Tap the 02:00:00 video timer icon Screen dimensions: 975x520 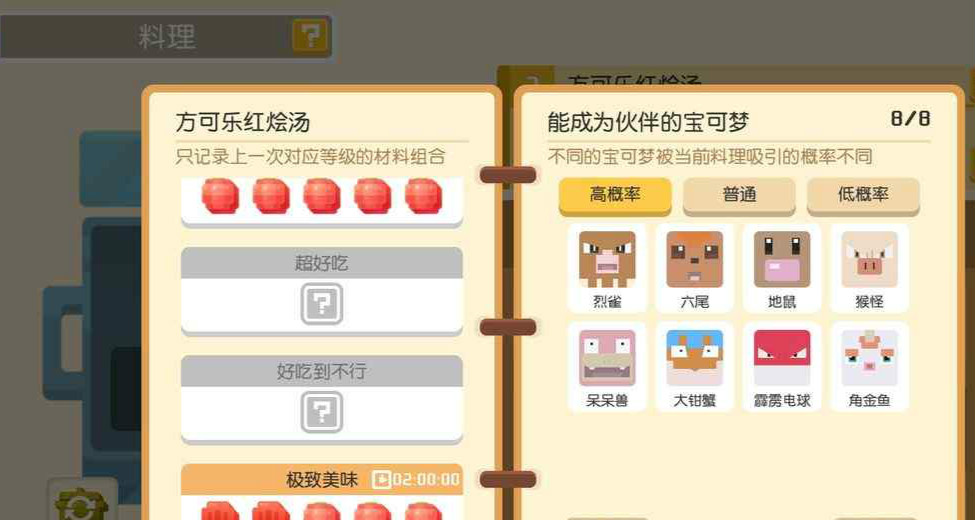click(381, 480)
